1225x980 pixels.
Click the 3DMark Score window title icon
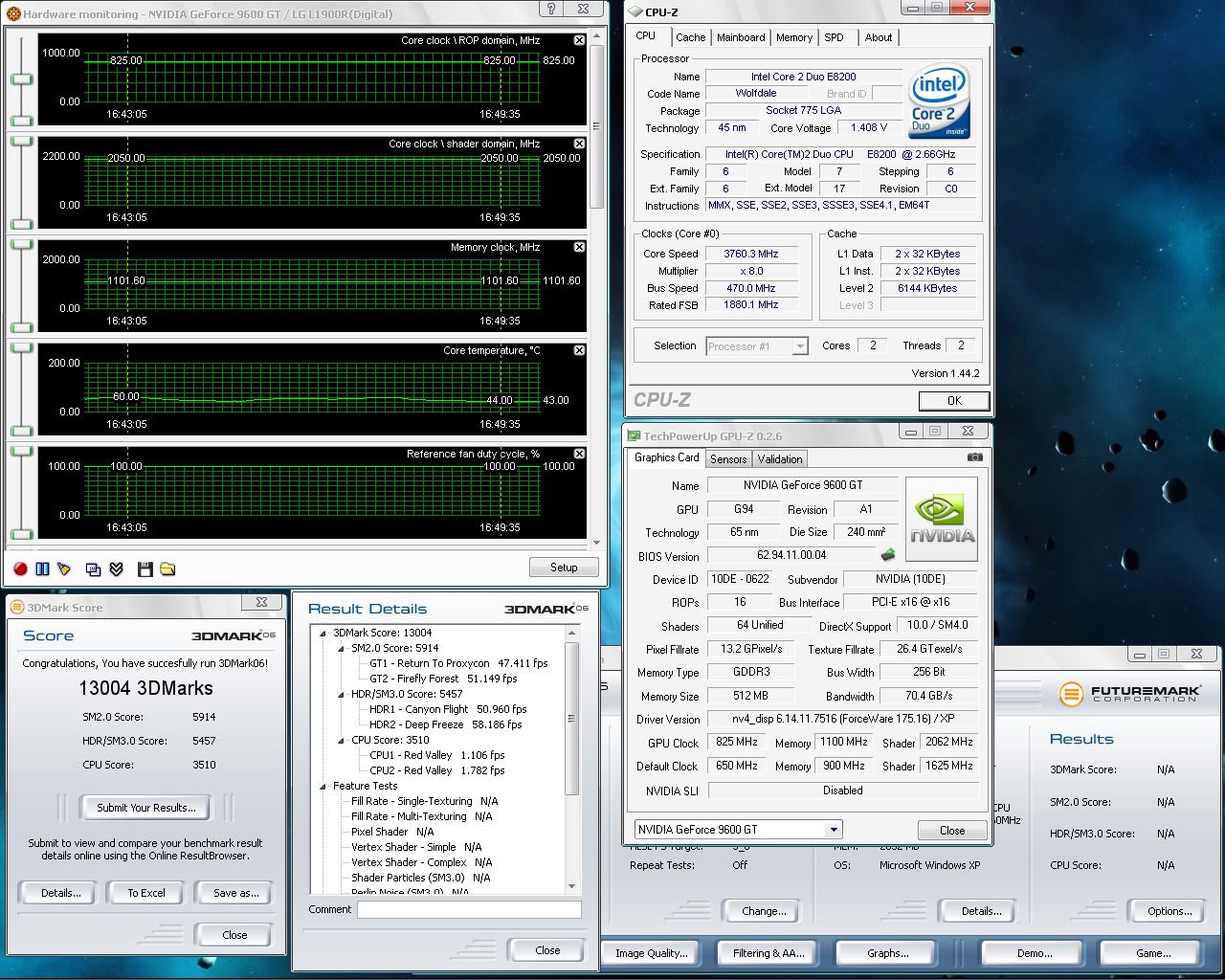tap(17, 607)
